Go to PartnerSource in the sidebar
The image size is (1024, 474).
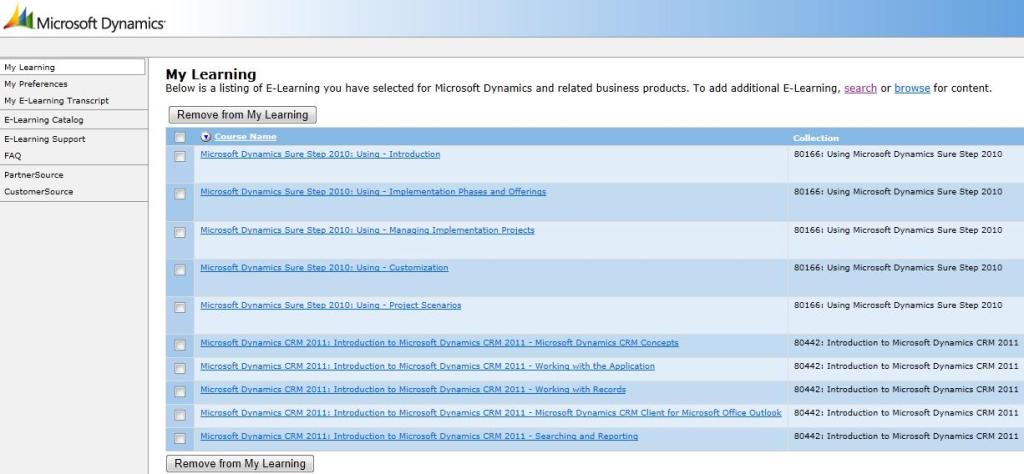pyautogui.click(x=34, y=175)
